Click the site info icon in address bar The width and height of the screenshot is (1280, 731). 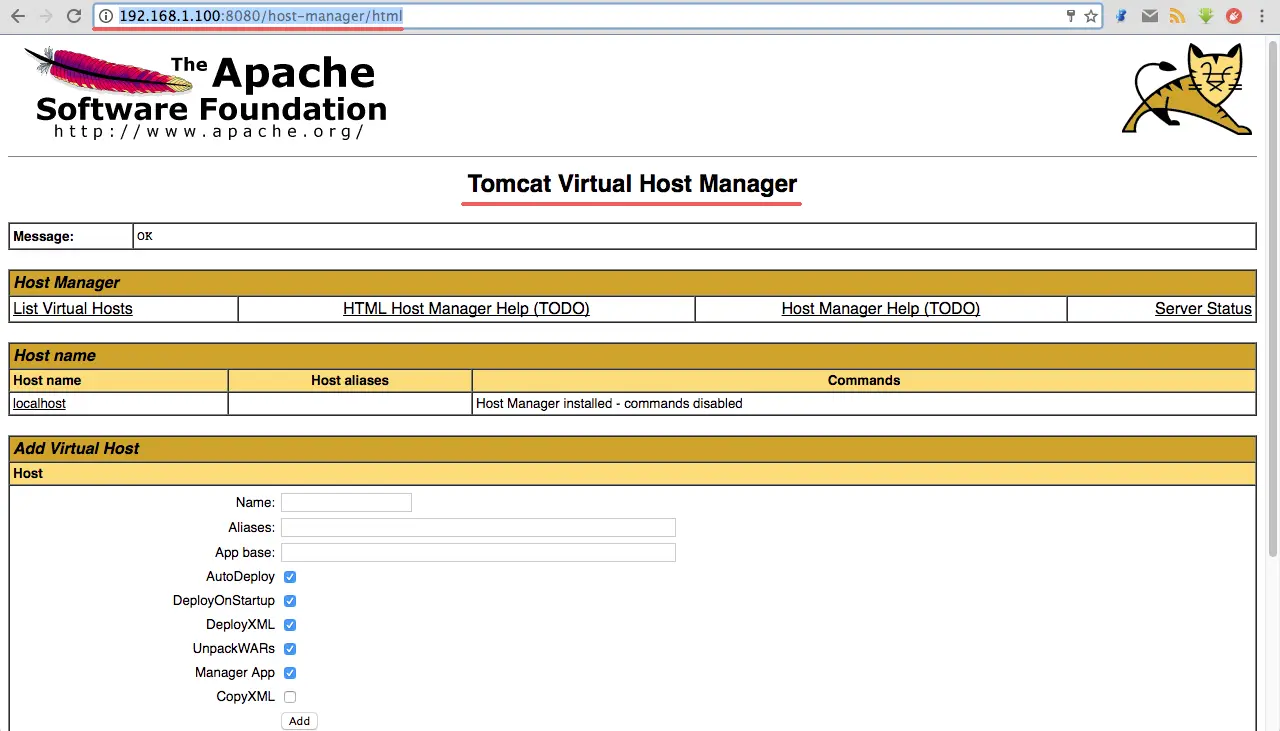(x=106, y=16)
